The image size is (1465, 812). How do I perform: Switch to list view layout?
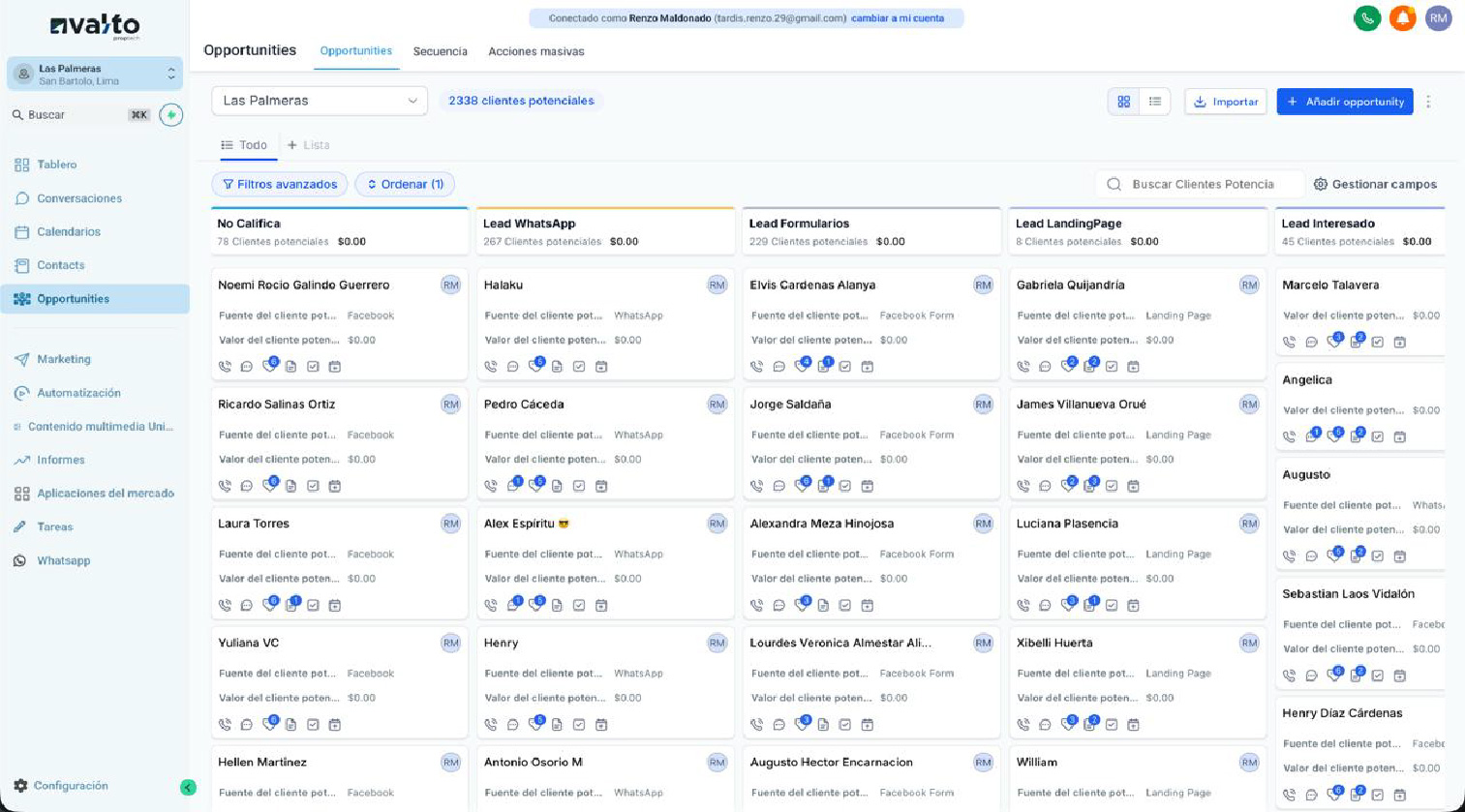1155,102
